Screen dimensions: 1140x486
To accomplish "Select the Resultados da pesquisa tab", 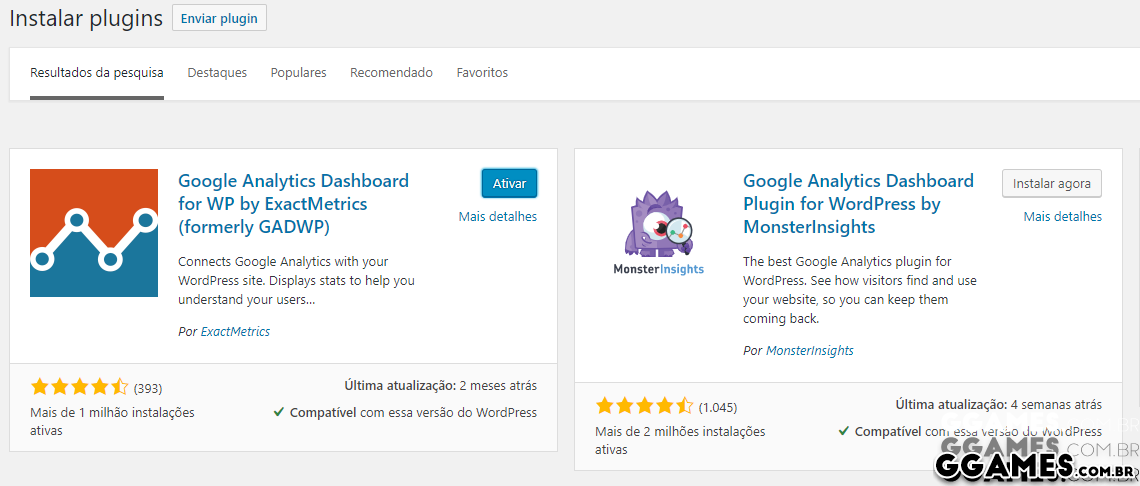I will (x=97, y=73).
